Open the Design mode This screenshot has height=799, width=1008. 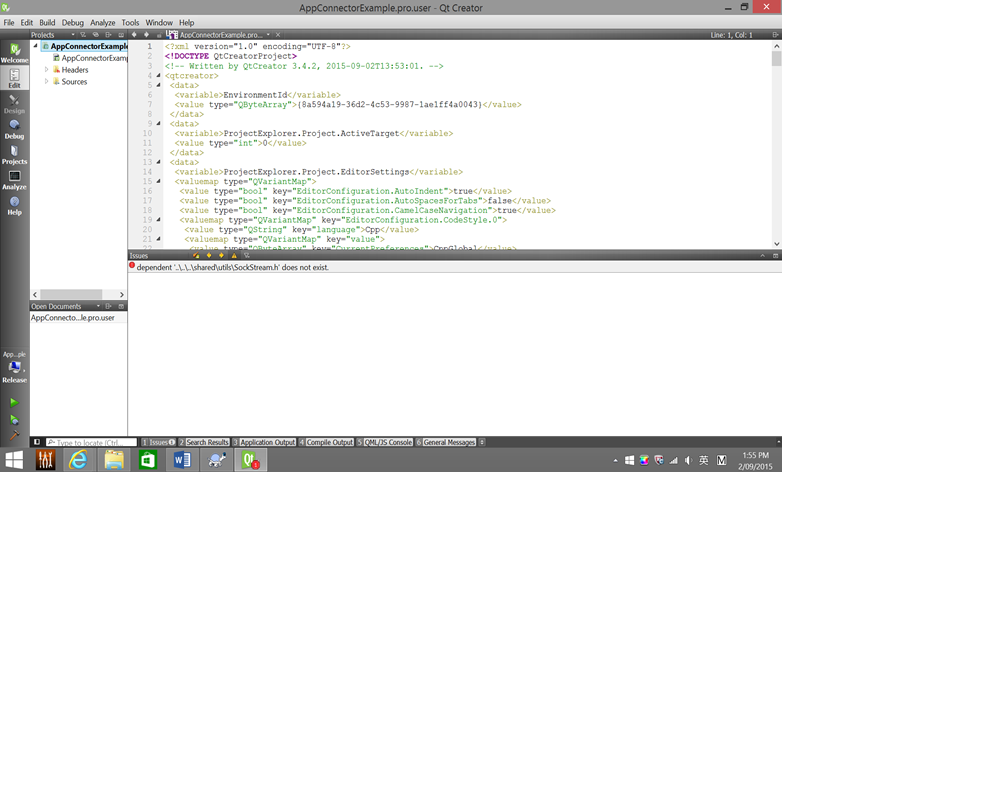click(x=14, y=103)
